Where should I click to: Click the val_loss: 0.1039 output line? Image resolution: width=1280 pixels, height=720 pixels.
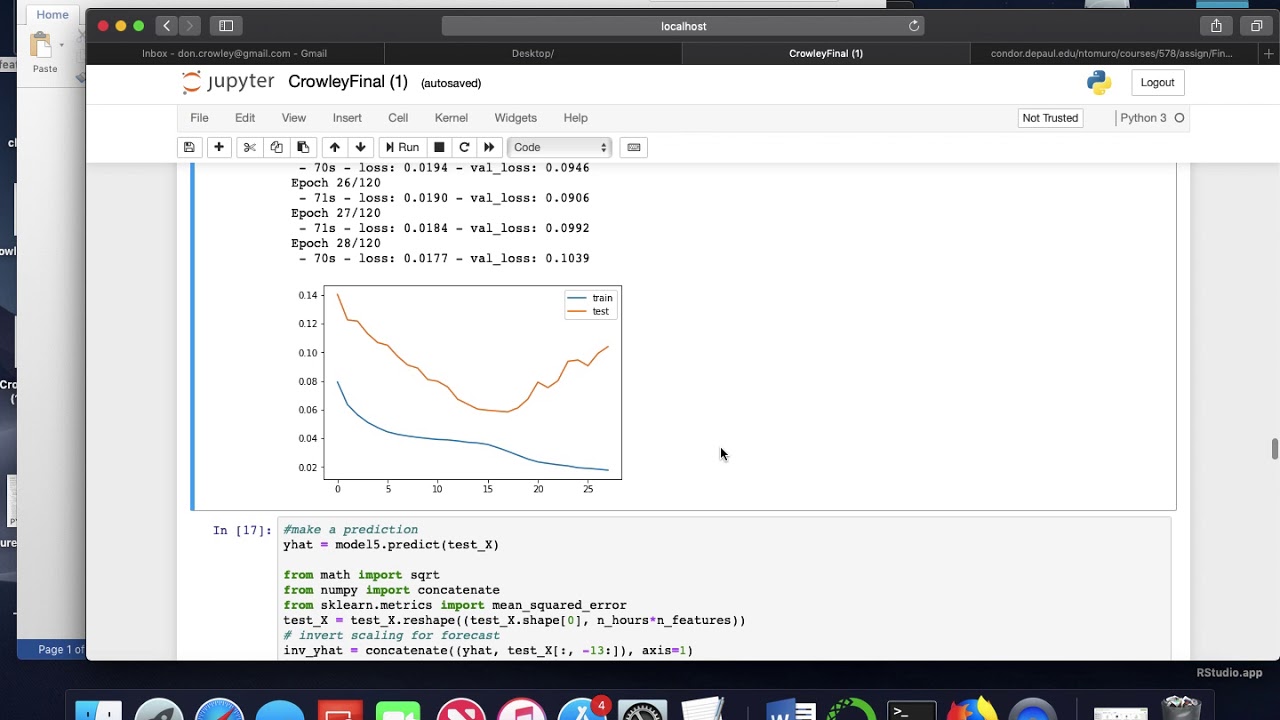[x=443, y=258]
